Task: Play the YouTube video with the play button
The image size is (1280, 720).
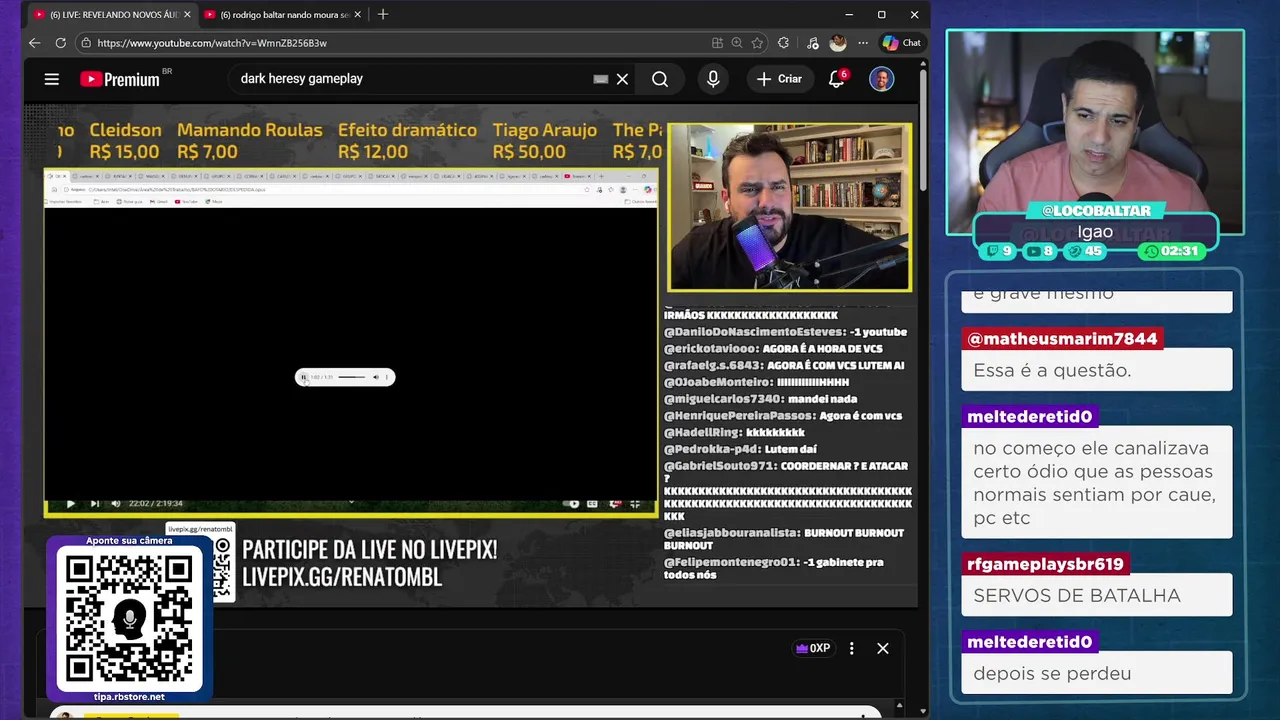Action: tap(70, 503)
